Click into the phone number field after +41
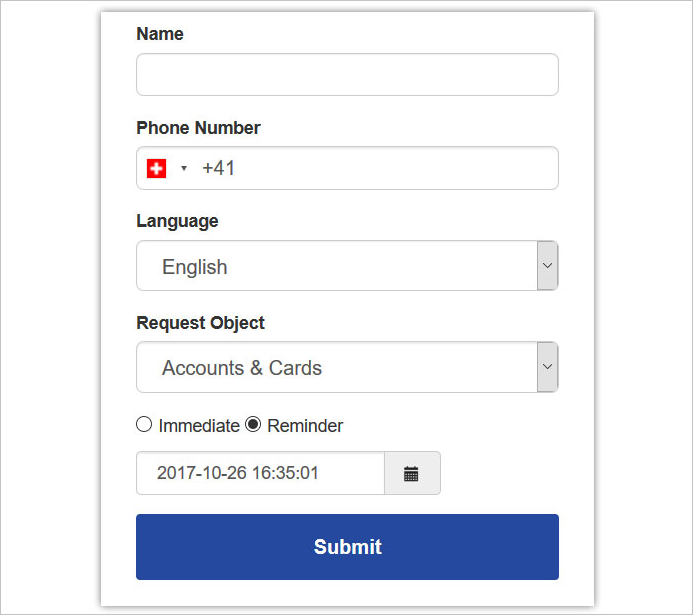This screenshot has width=693, height=615. (393, 168)
